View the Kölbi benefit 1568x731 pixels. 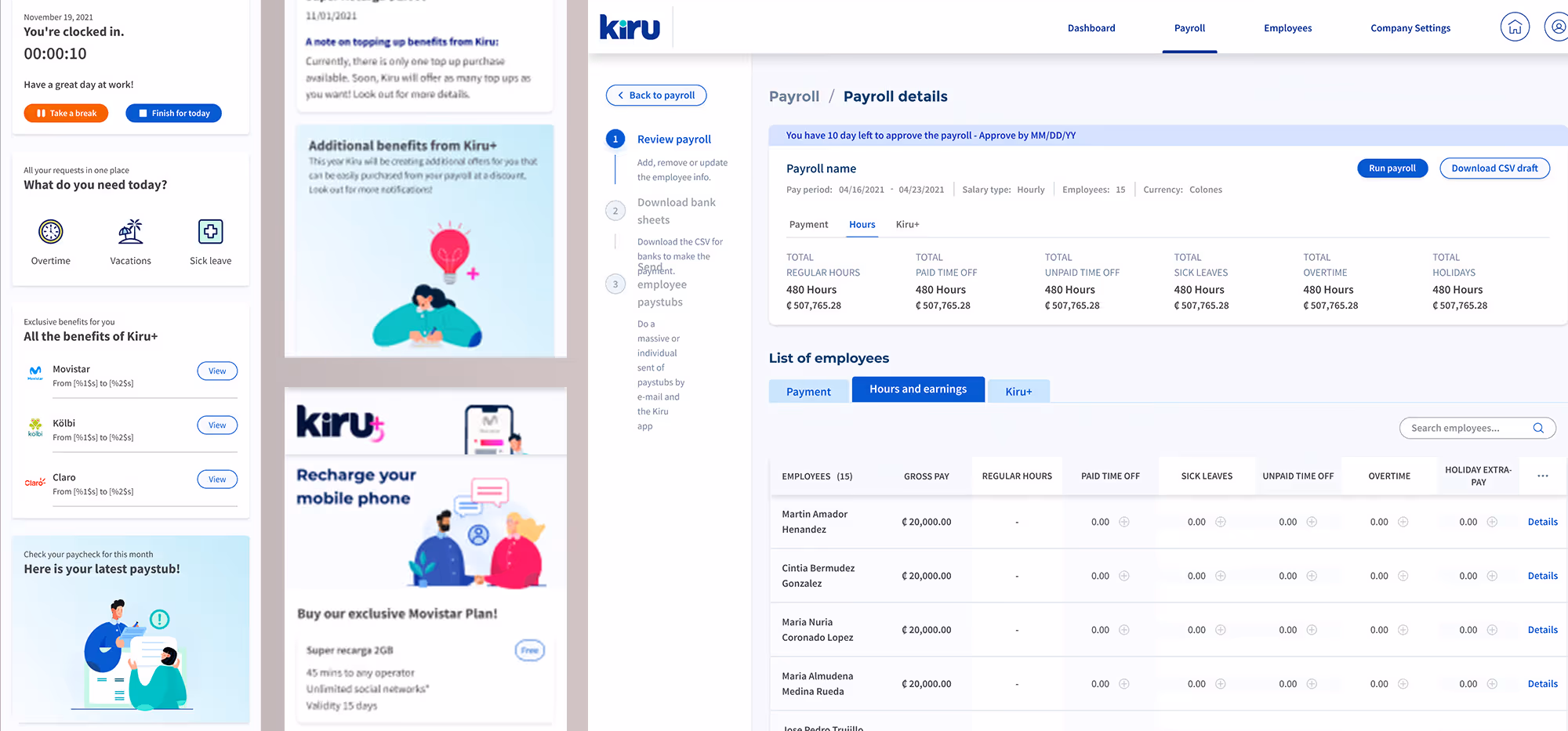pos(217,425)
